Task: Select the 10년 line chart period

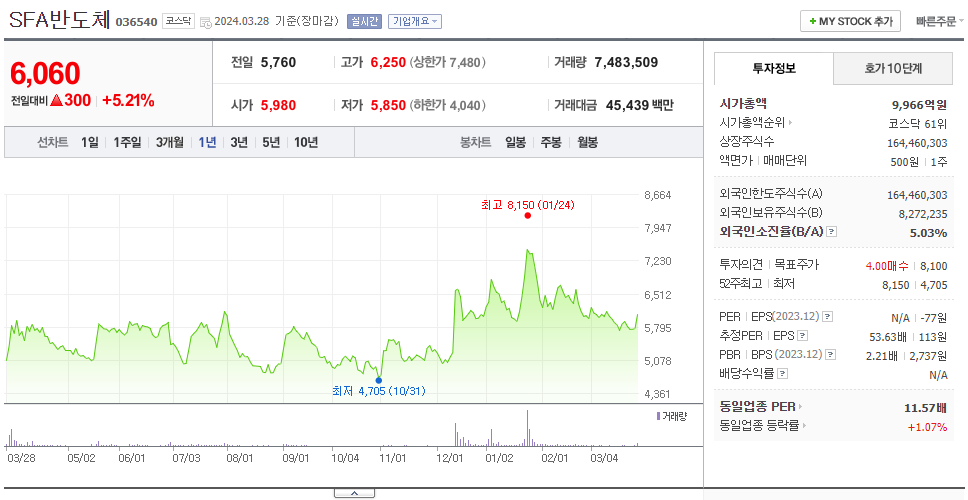Action: point(306,143)
